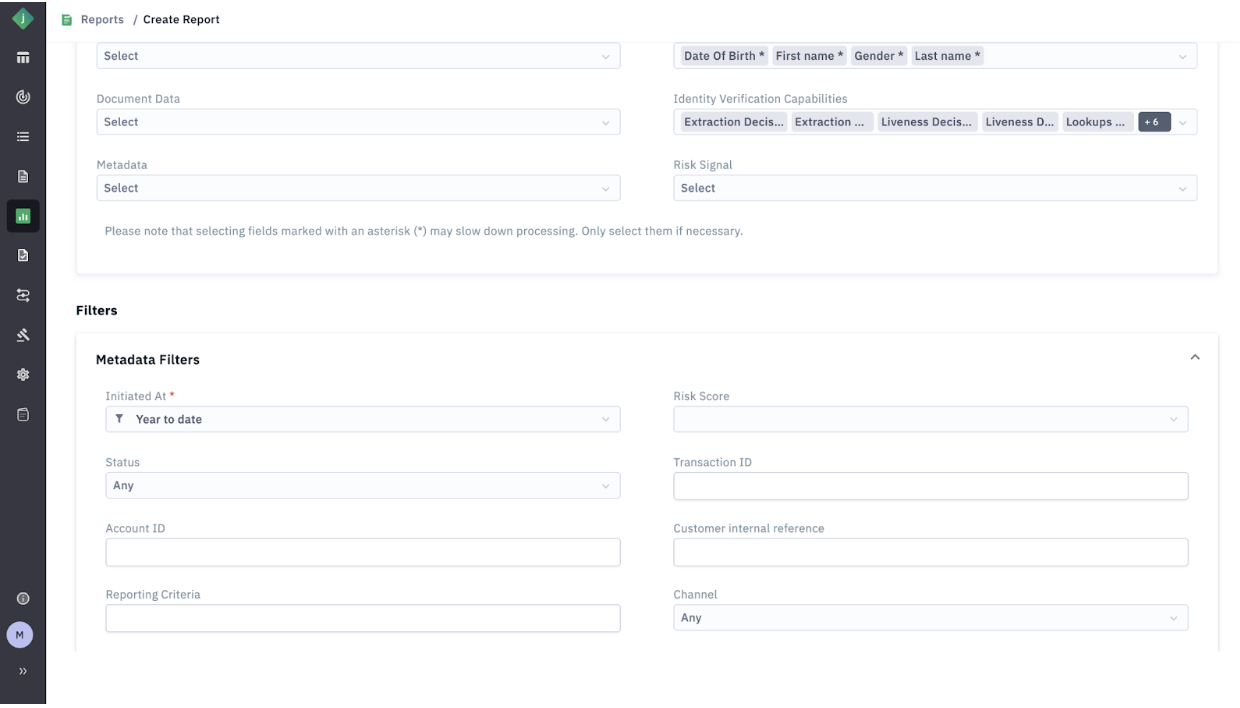Click the Customer internal reference field
The height and width of the screenshot is (708, 1240).
click(930, 552)
